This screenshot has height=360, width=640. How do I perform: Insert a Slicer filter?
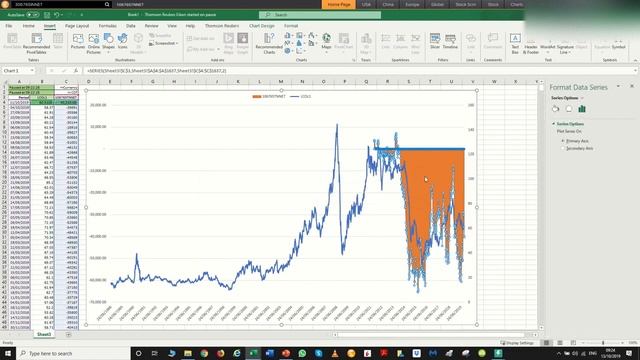pos(435,42)
